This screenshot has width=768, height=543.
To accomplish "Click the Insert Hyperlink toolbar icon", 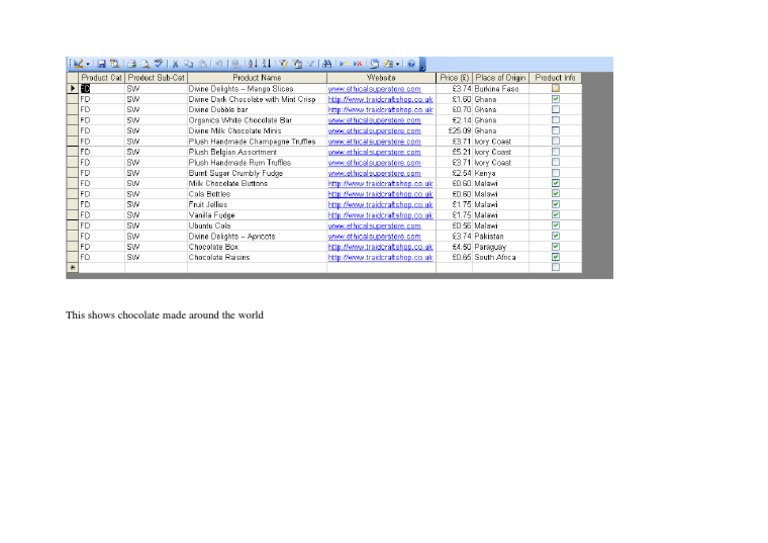I will [x=236, y=64].
